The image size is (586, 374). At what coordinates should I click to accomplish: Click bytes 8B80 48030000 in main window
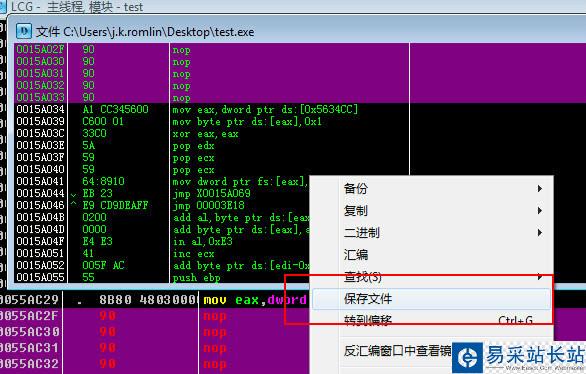click(x=149, y=300)
